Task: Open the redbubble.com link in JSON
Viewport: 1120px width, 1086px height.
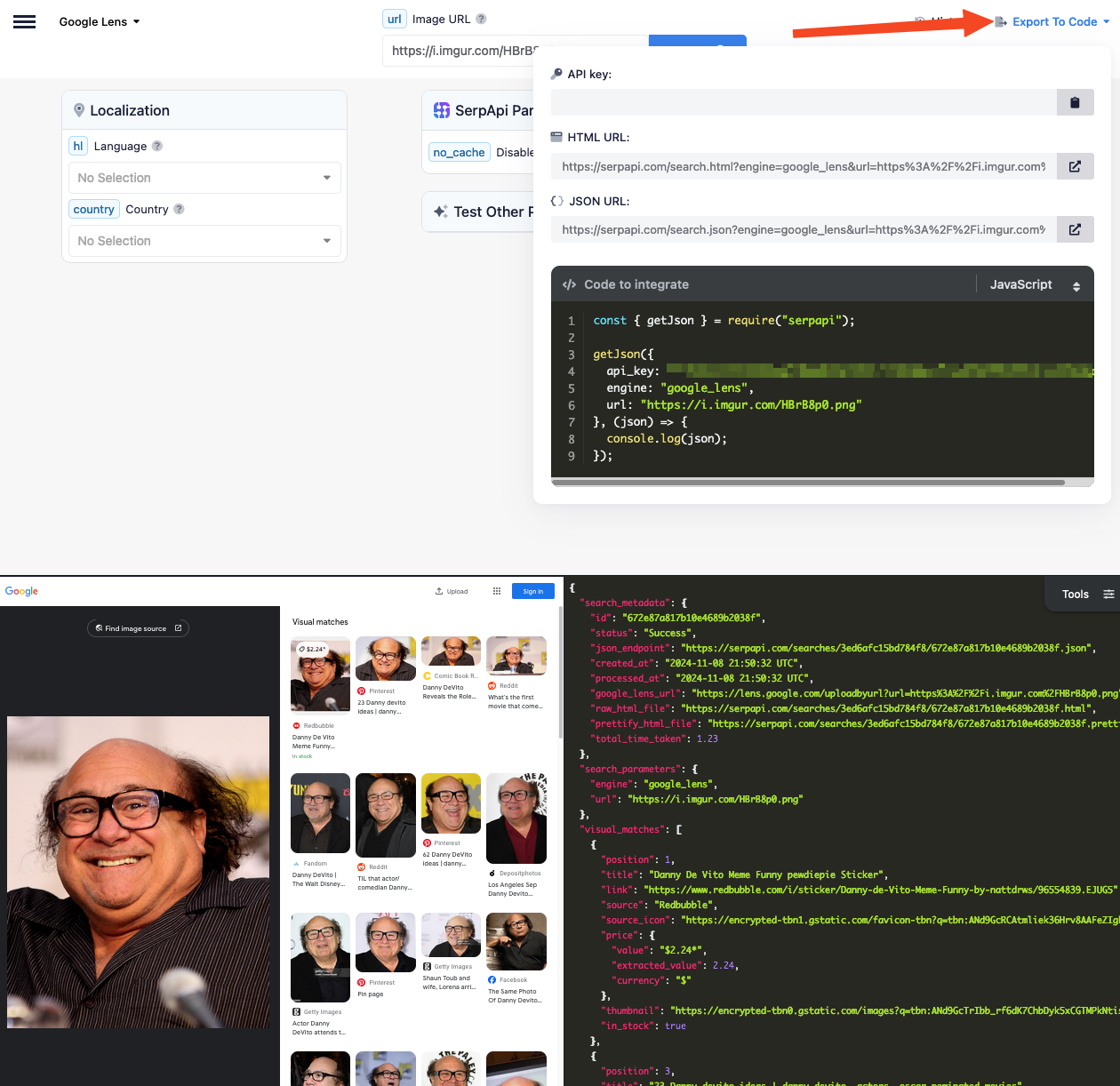Action: [879, 890]
